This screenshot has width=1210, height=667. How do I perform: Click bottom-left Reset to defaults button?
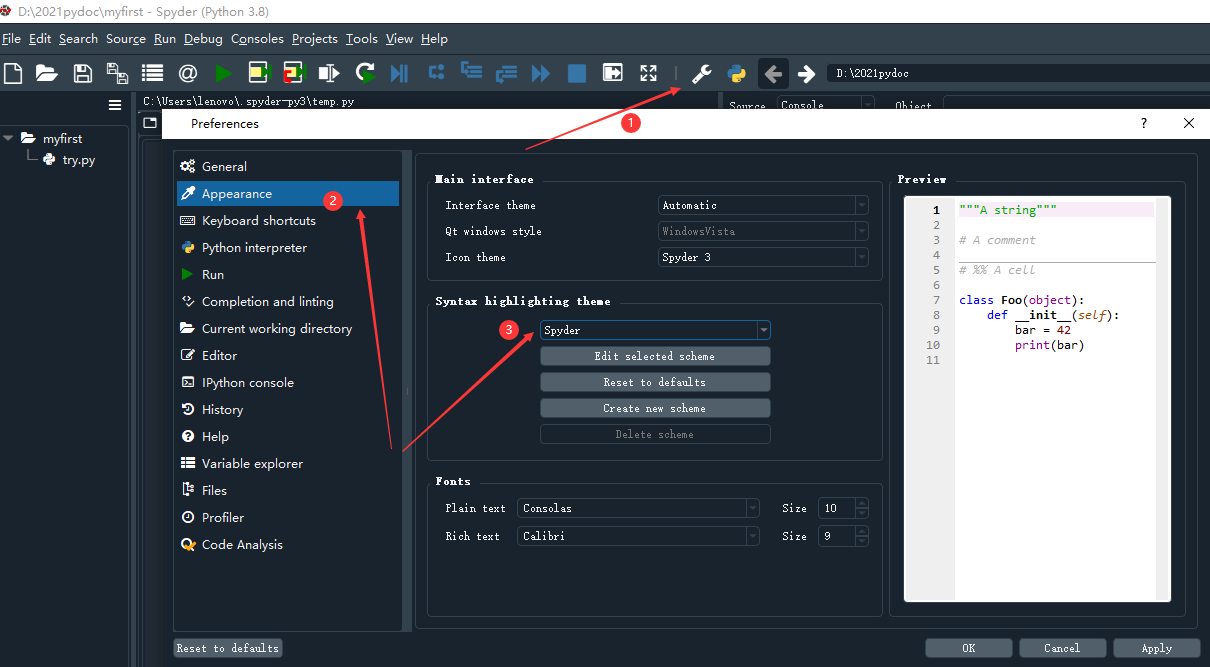227,648
